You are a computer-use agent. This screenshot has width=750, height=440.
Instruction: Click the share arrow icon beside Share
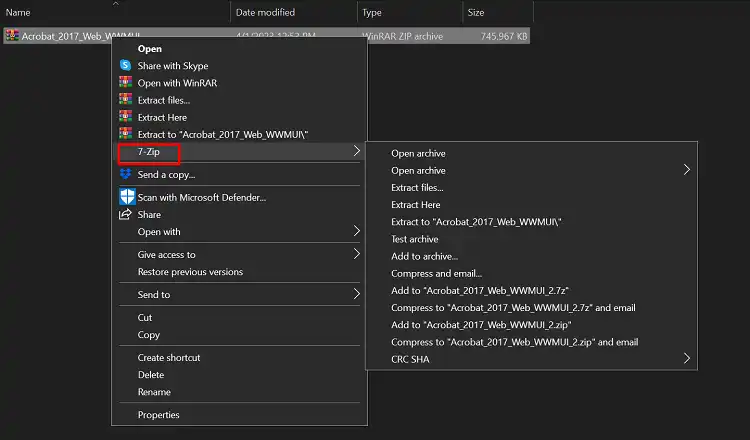[x=125, y=214]
